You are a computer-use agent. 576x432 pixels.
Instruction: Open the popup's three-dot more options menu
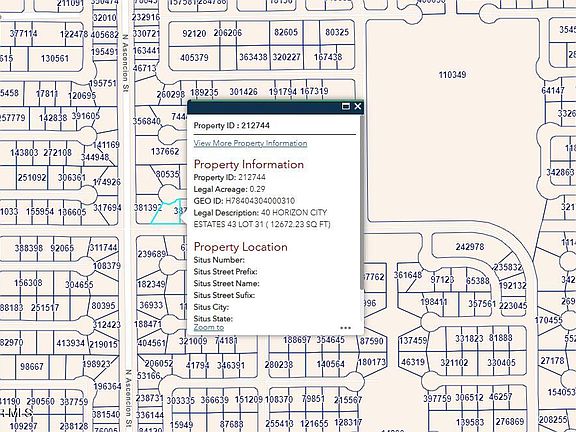[346, 328]
